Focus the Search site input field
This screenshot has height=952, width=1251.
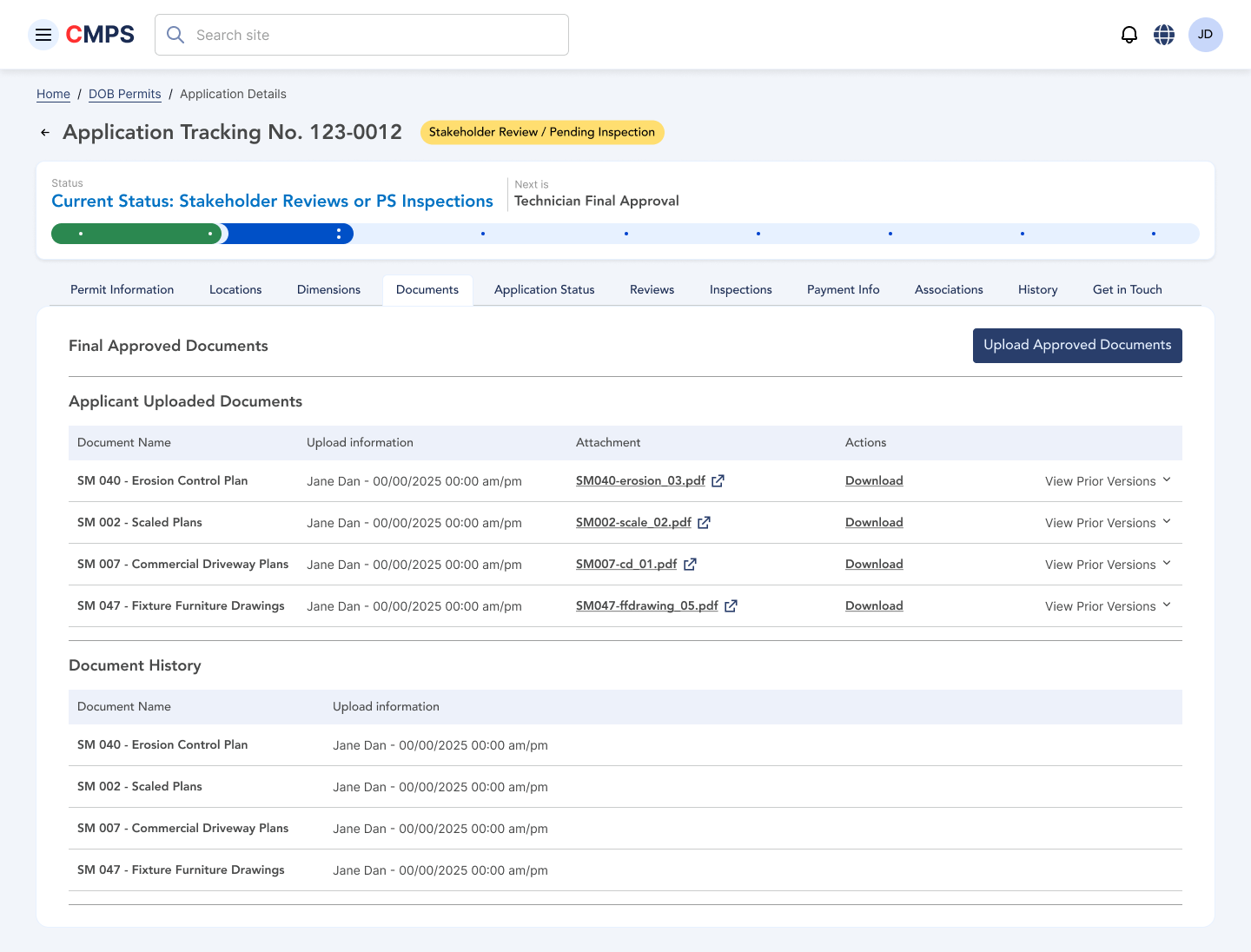pyautogui.click(x=374, y=35)
